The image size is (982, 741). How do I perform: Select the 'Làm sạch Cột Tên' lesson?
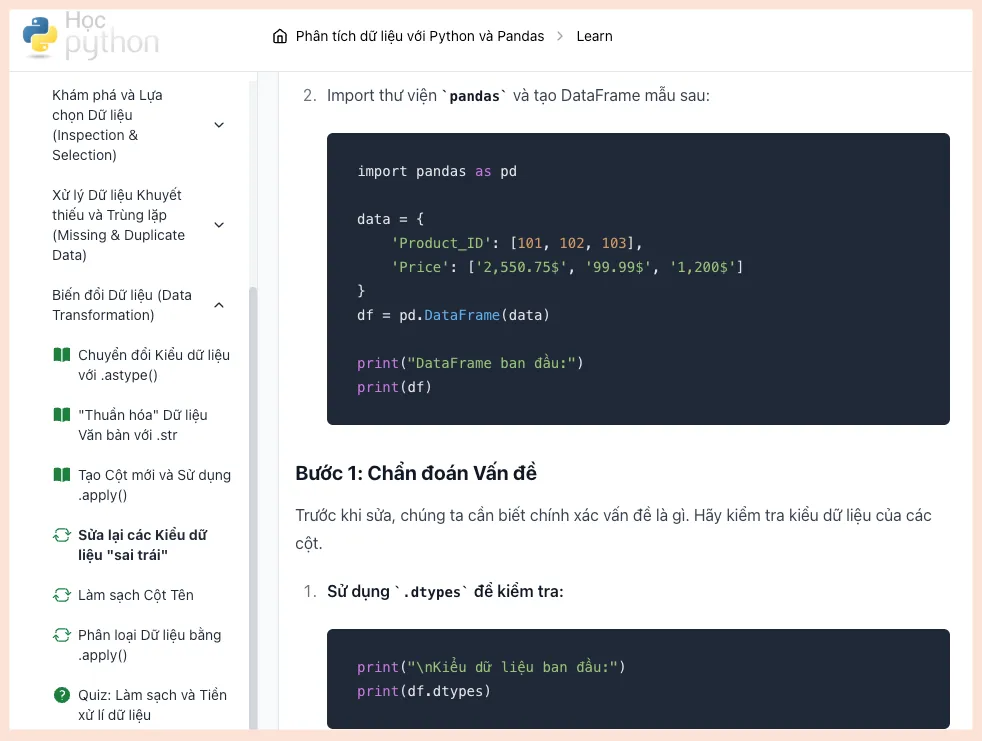[135, 595]
